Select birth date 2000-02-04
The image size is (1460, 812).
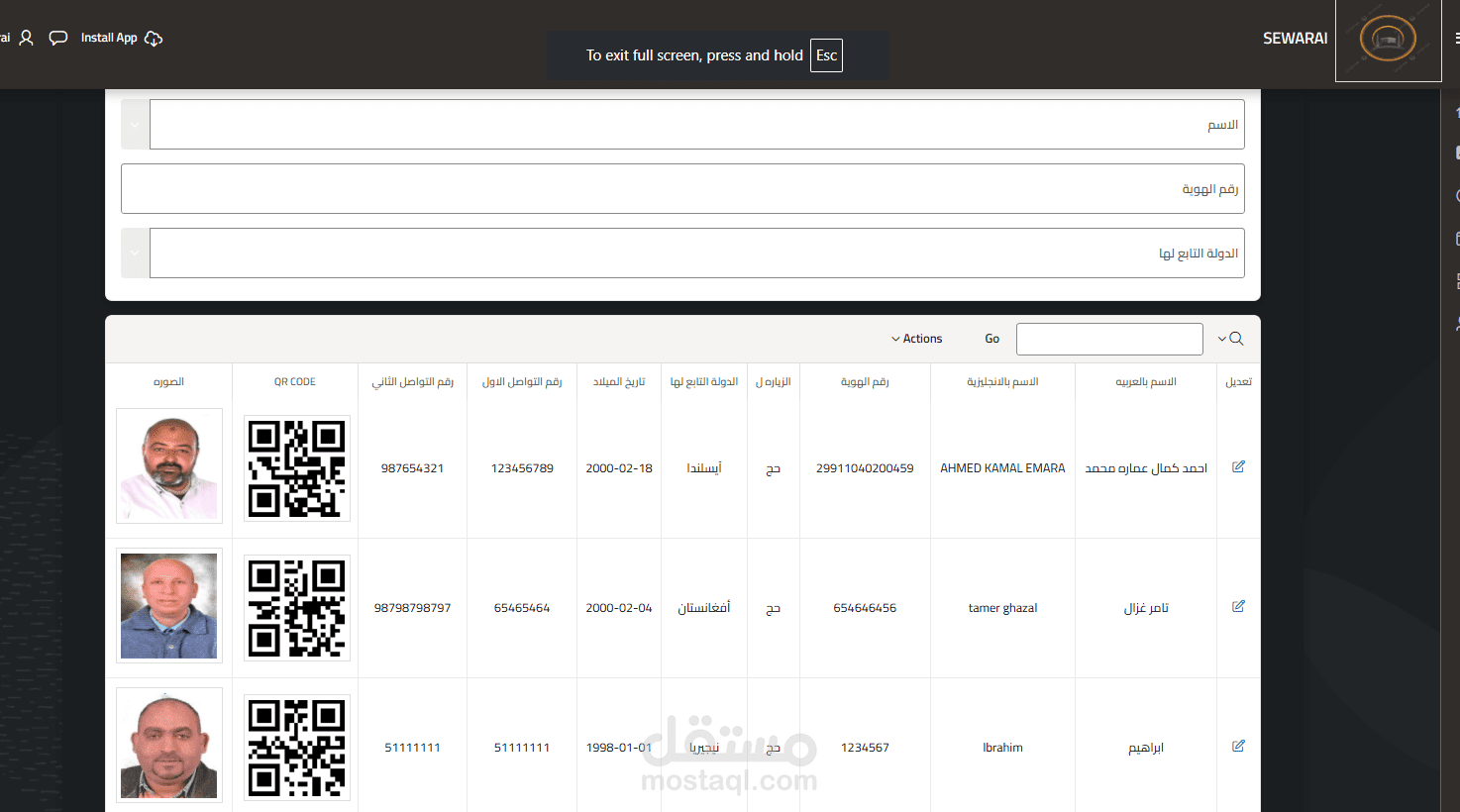(619, 608)
